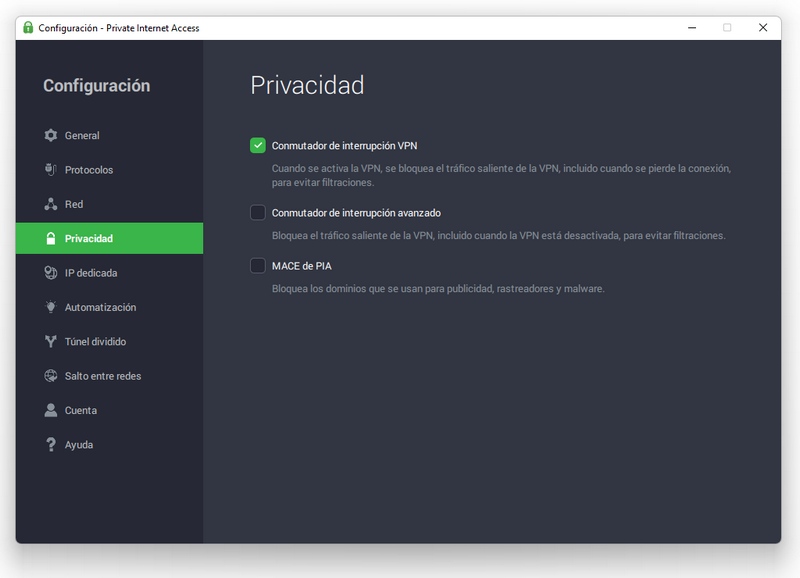Click the Red network nodes icon
The image size is (800, 578).
click(x=51, y=204)
